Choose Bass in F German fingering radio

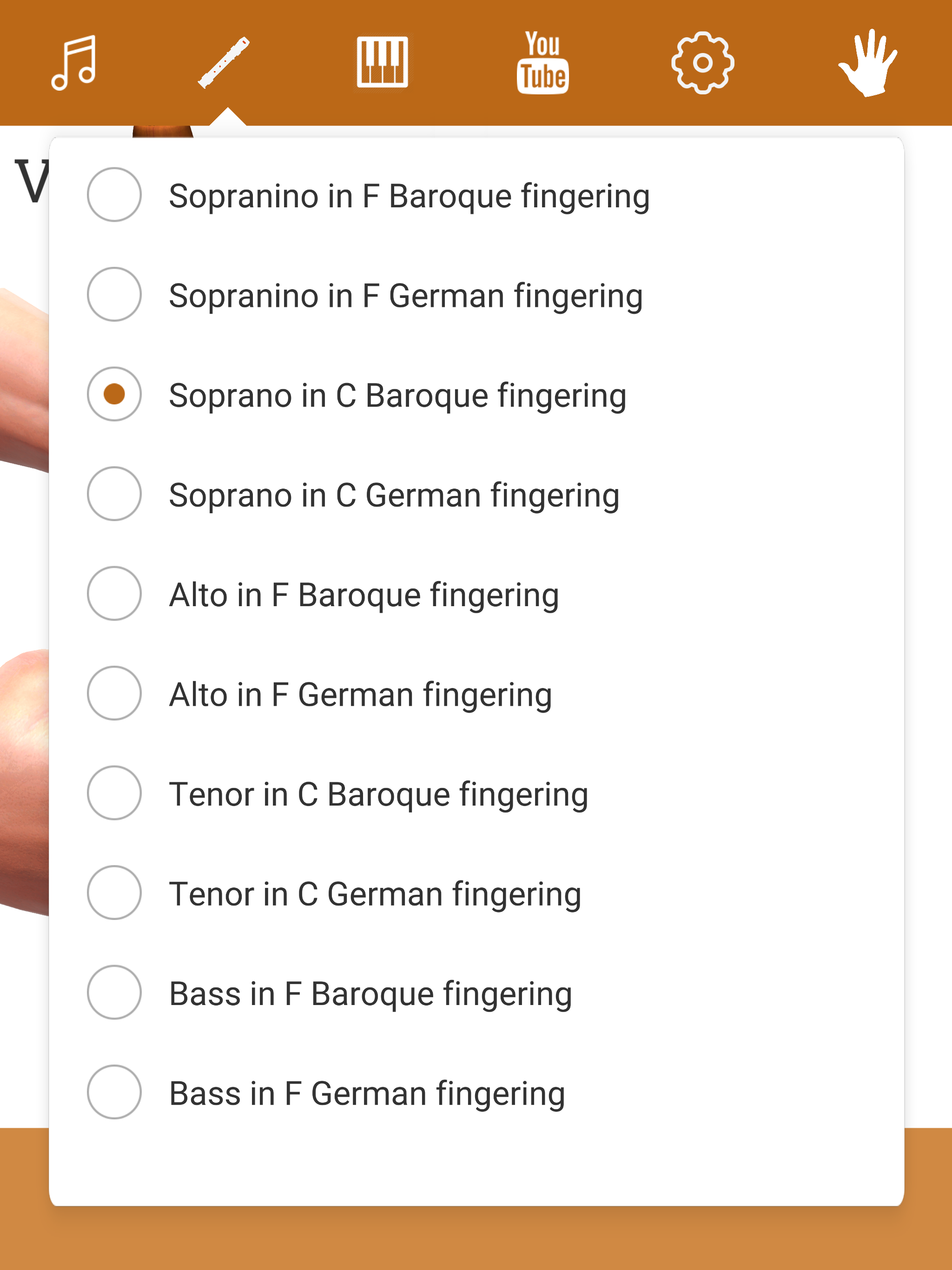(114, 1092)
